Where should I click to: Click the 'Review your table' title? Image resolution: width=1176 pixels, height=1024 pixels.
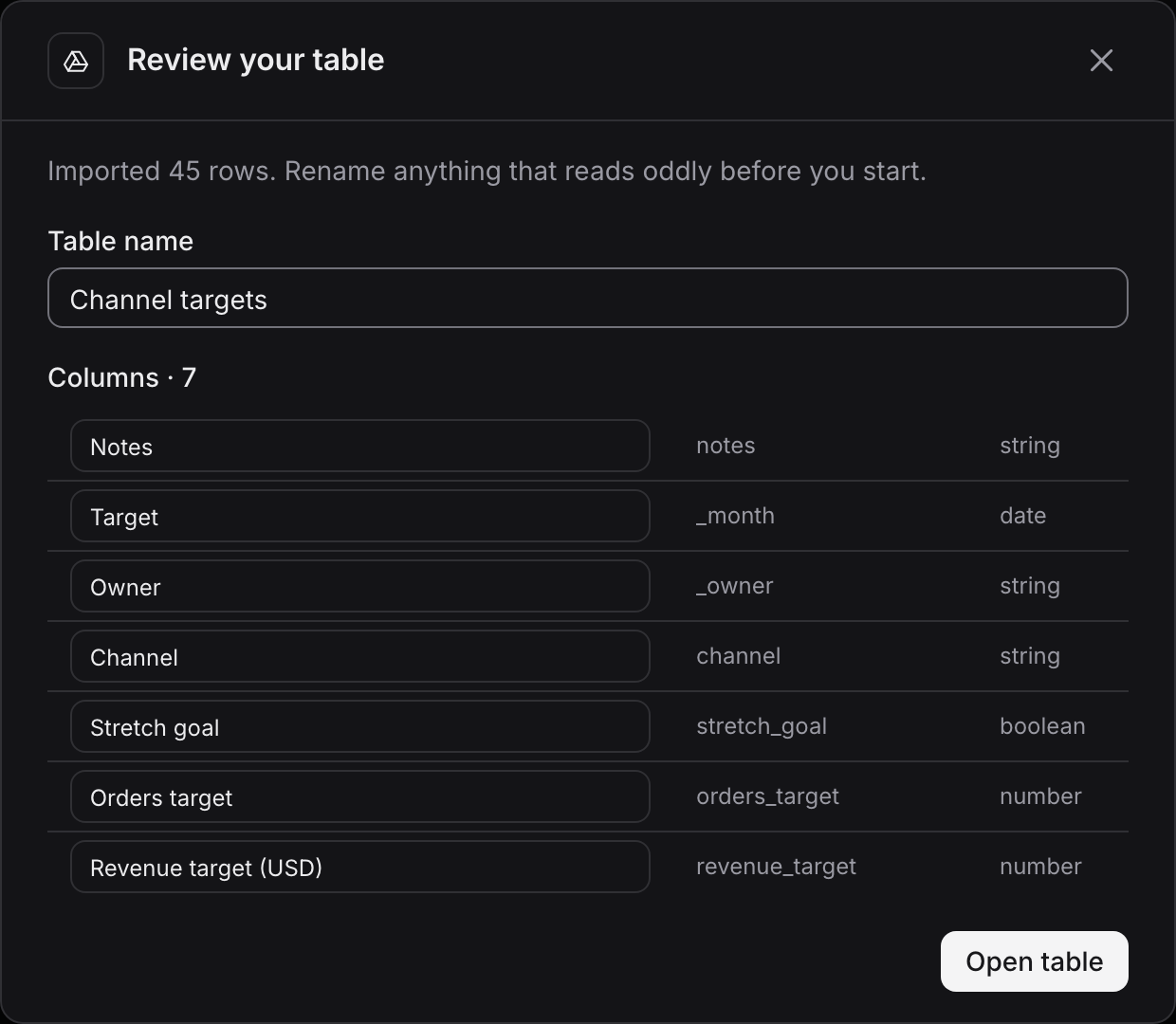[x=256, y=60]
